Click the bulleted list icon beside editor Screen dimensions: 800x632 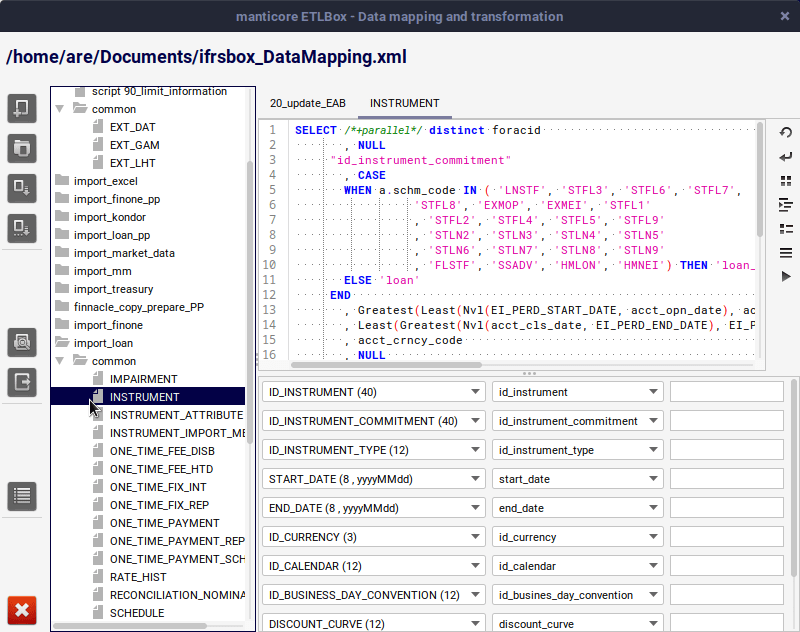(x=786, y=229)
